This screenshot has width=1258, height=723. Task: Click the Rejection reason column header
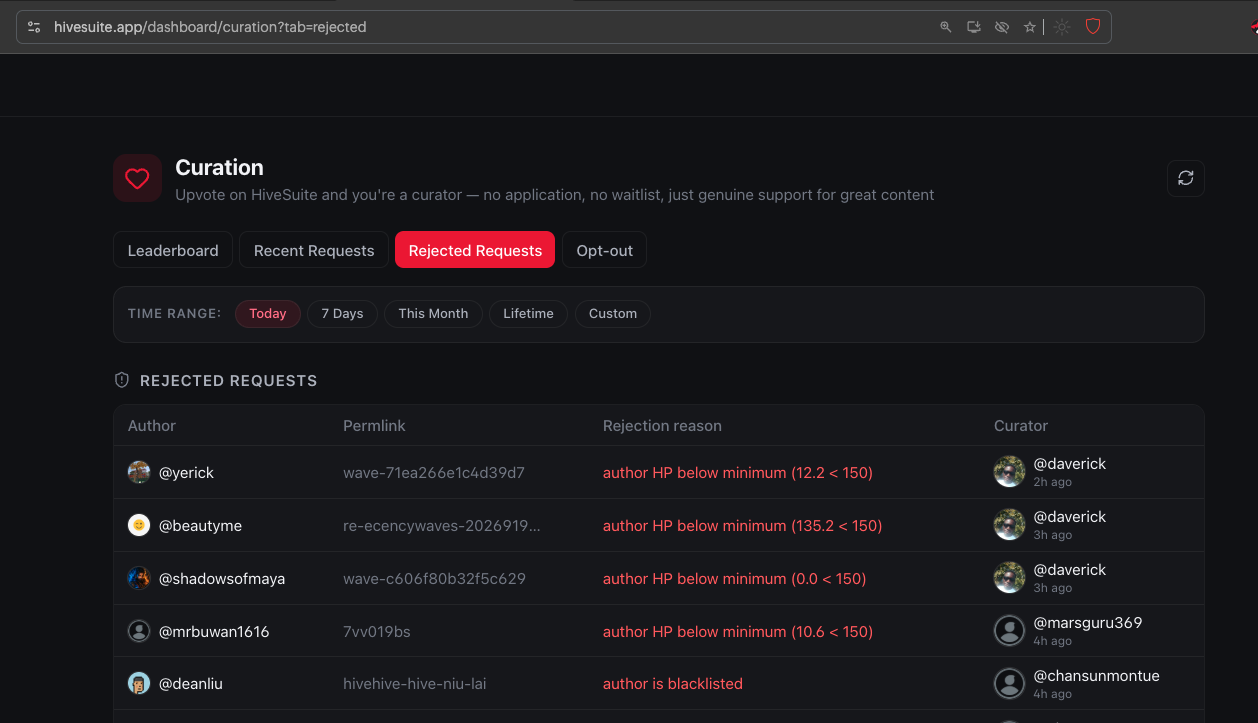[662, 425]
